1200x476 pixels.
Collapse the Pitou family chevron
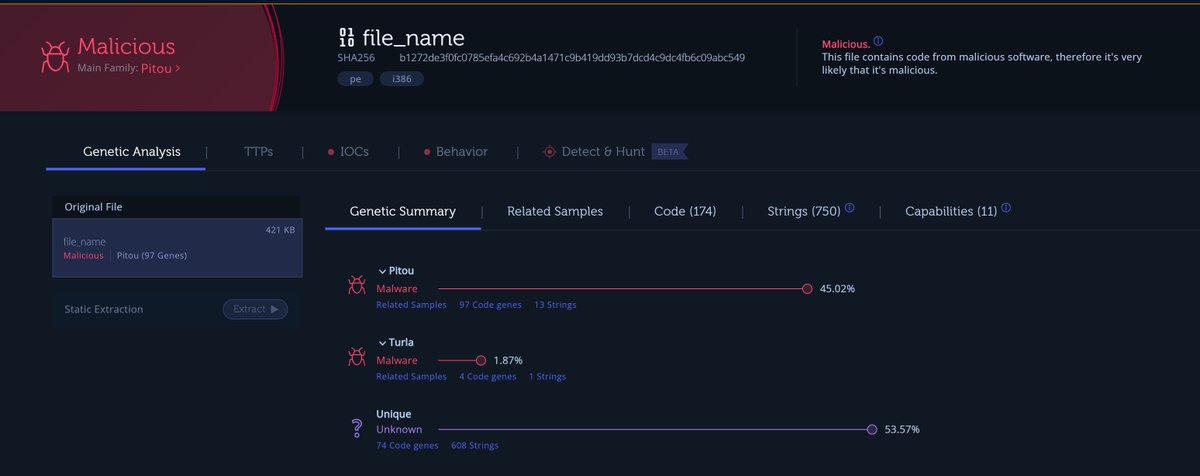point(382,271)
